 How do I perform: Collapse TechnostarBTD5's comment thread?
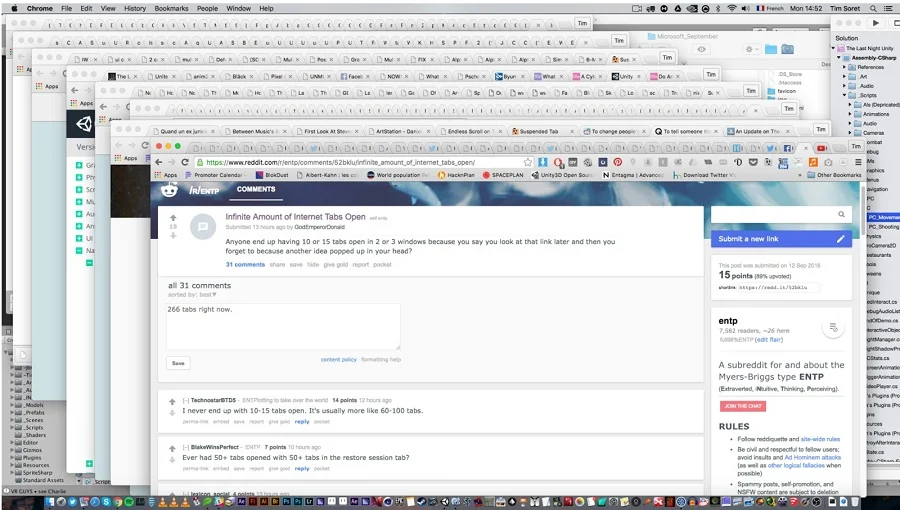point(186,400)
